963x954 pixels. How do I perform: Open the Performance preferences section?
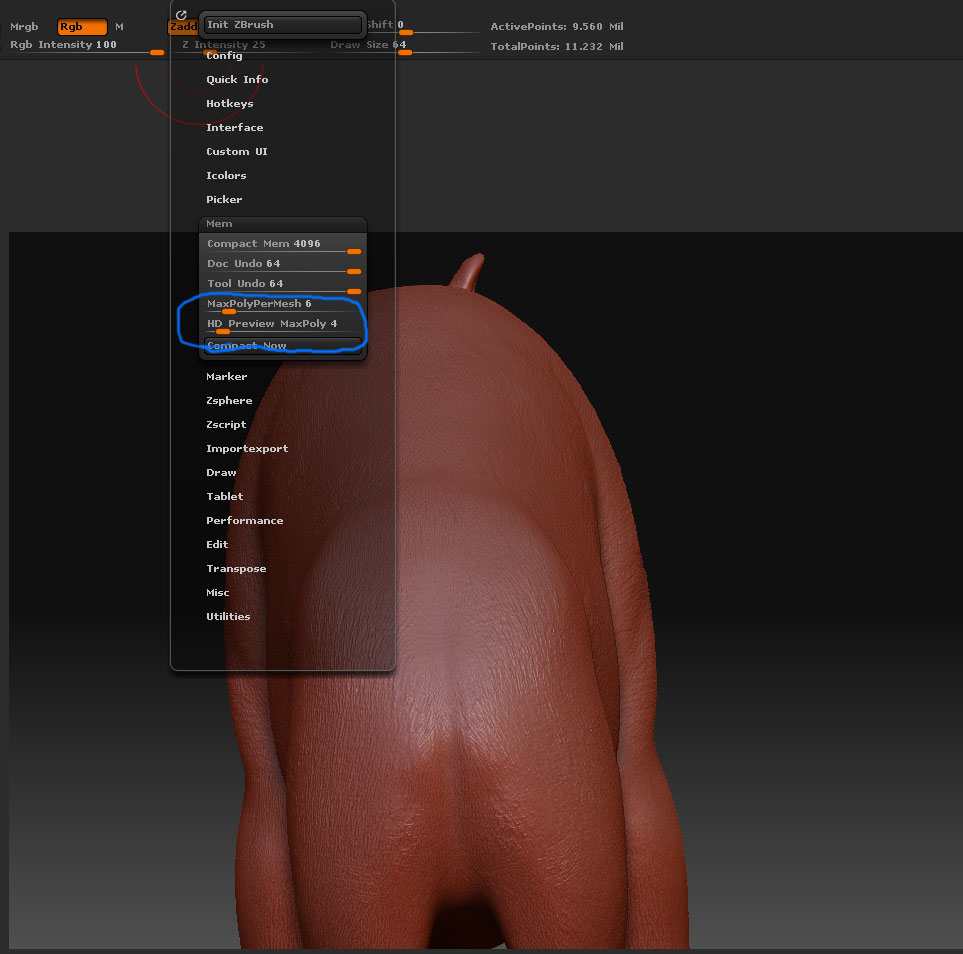pyautogui.click(x=244, y=520)
